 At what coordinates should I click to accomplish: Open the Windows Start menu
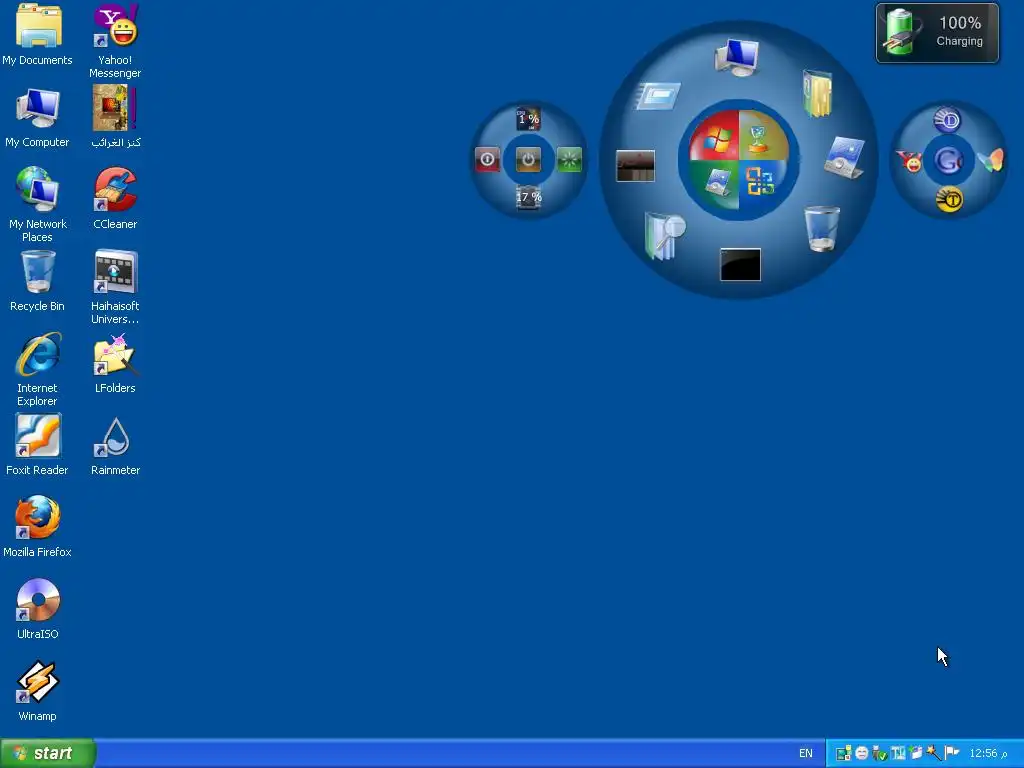[x=47, y=753]
